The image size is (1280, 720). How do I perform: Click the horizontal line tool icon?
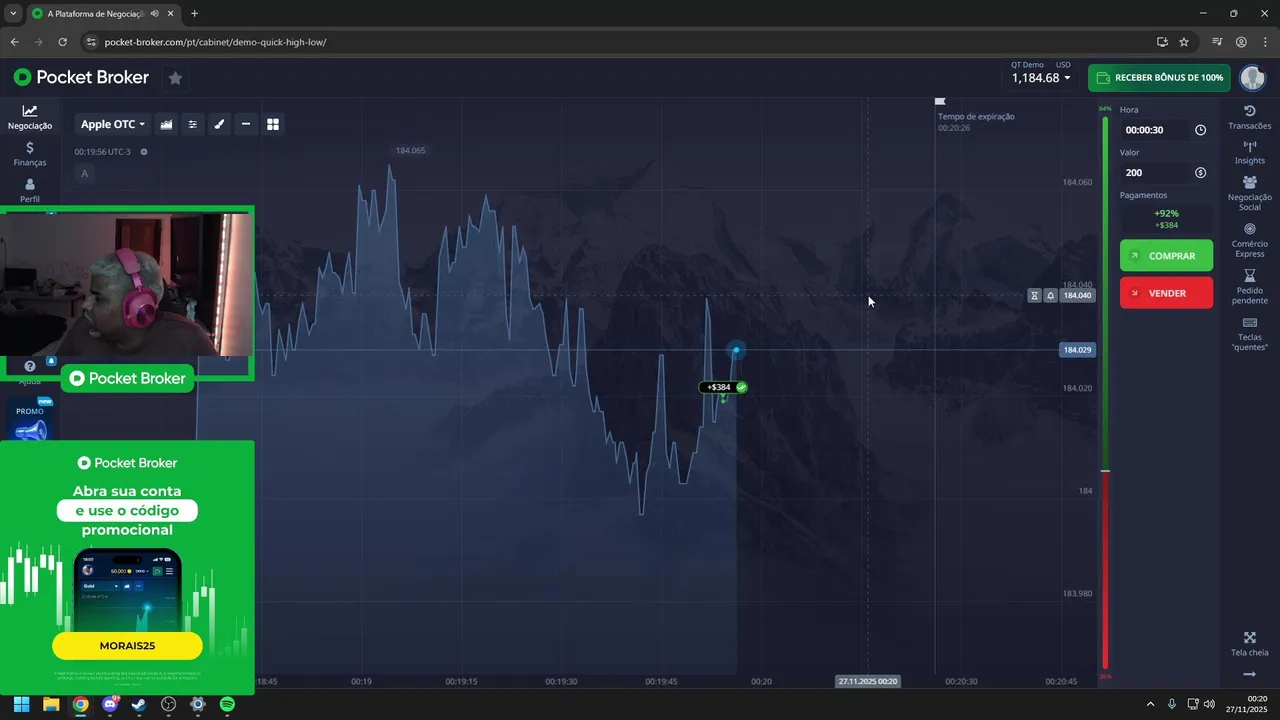(246, 124)
